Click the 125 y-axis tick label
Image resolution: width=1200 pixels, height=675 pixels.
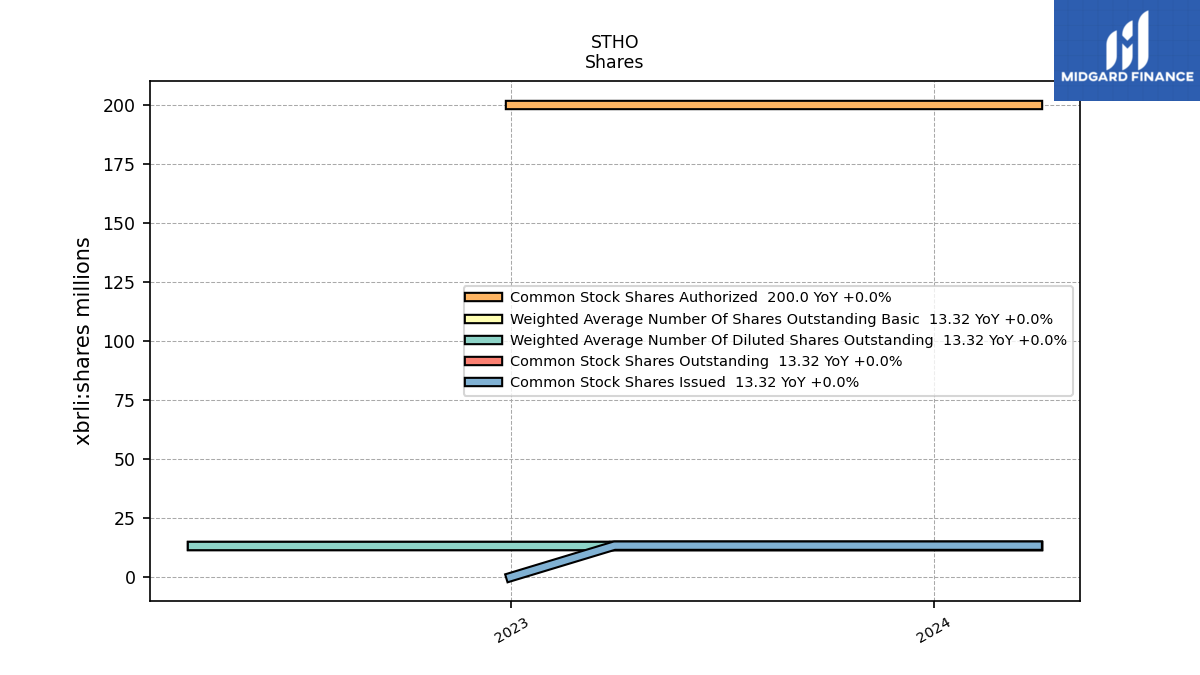coord(119,282)
